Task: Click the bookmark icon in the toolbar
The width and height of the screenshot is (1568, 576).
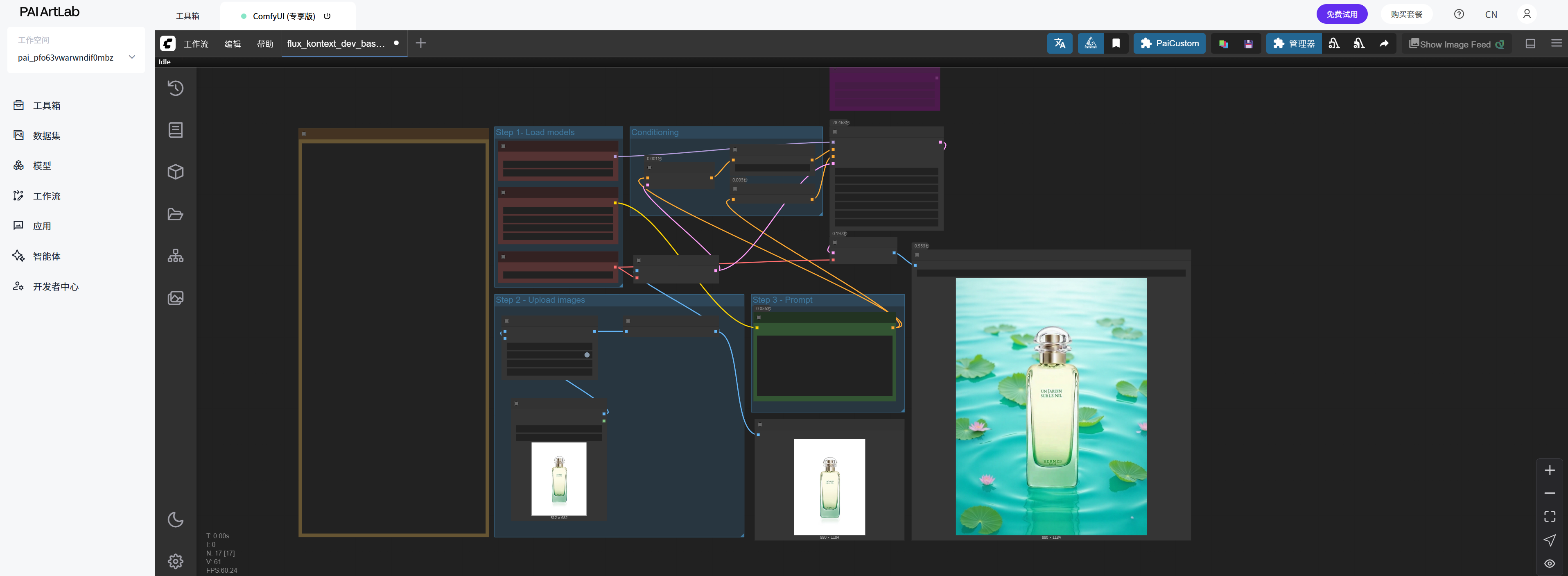Action: pos(1116,43)
